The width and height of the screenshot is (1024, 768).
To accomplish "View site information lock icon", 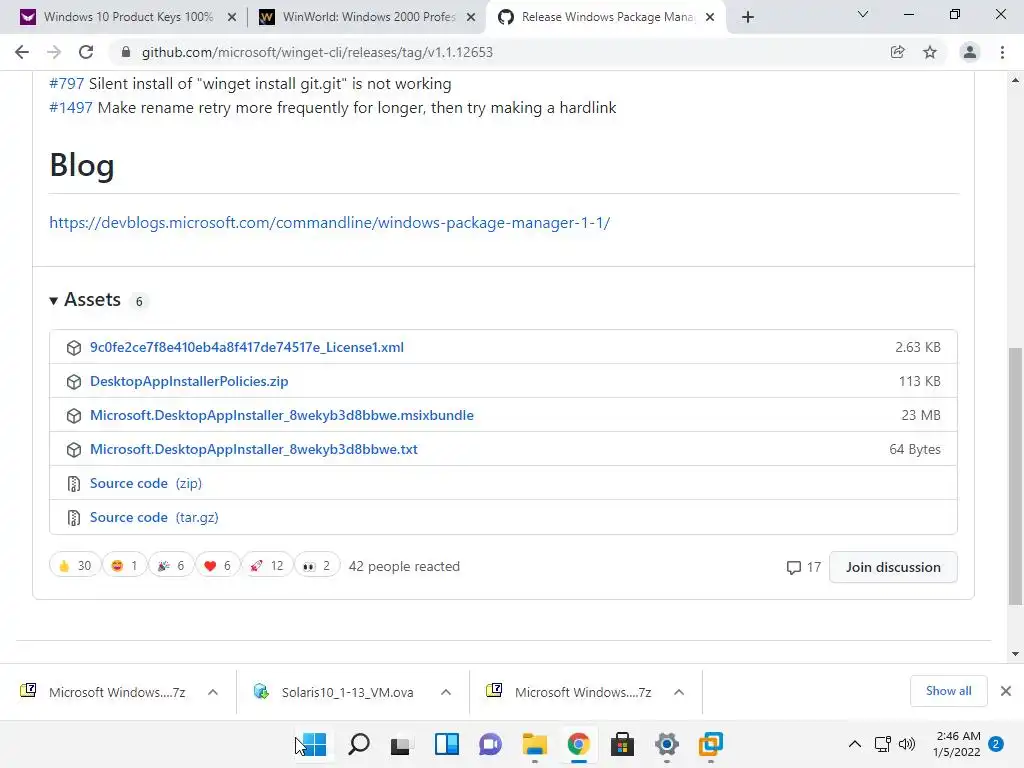I will pos(126,52).
